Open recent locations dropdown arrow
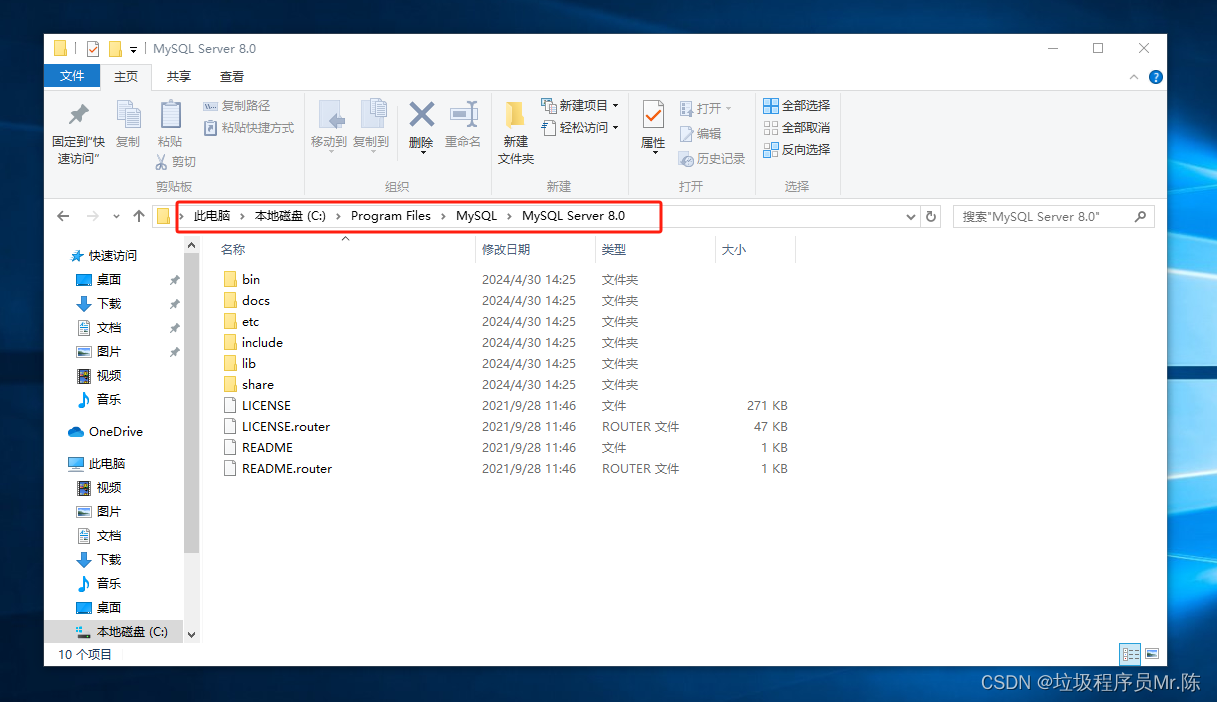Screen dimensions: 1217x702 tap(115, 216)
